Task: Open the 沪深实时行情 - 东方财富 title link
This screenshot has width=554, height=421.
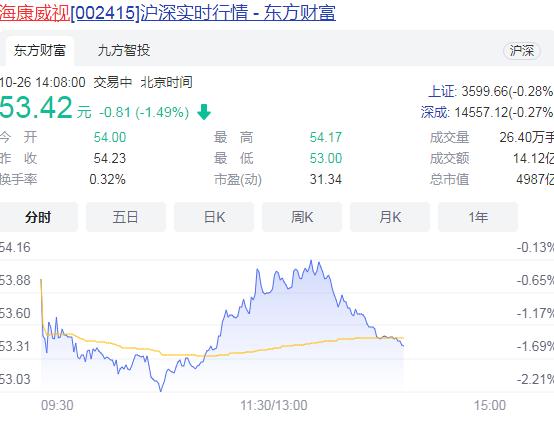Action: [x=238, y=13]
